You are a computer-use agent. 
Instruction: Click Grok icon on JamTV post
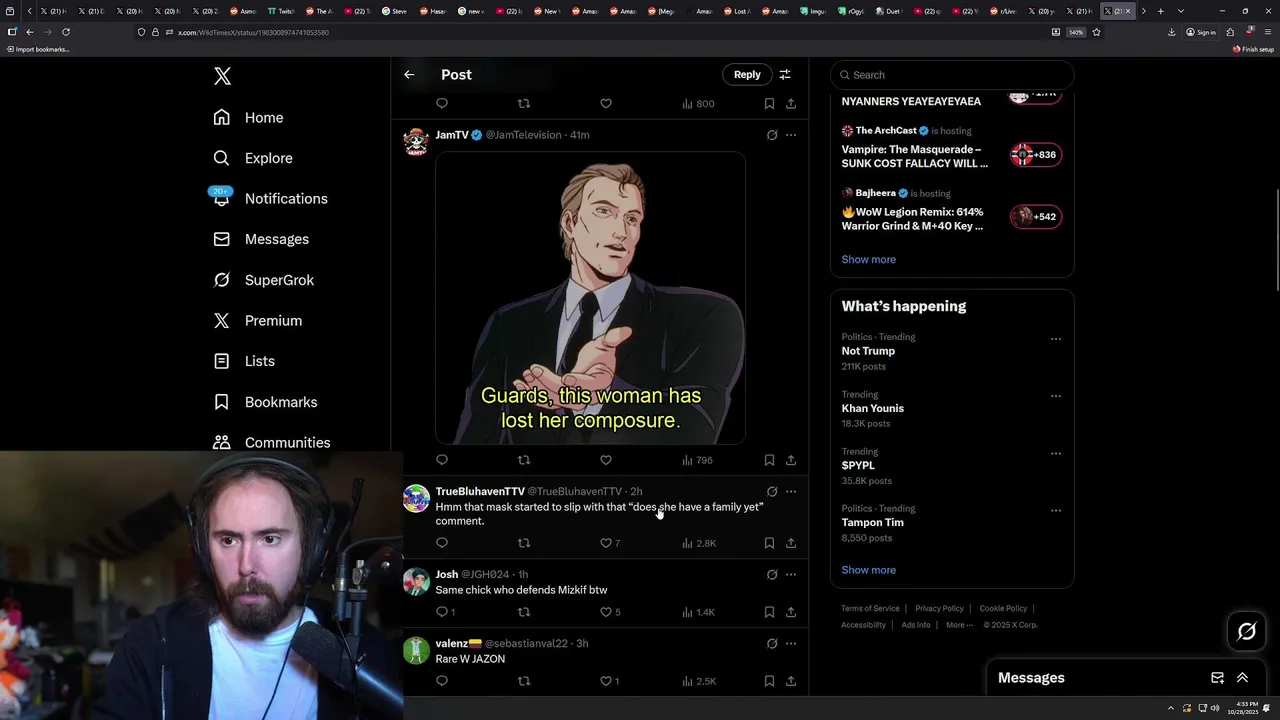[772, 135]
